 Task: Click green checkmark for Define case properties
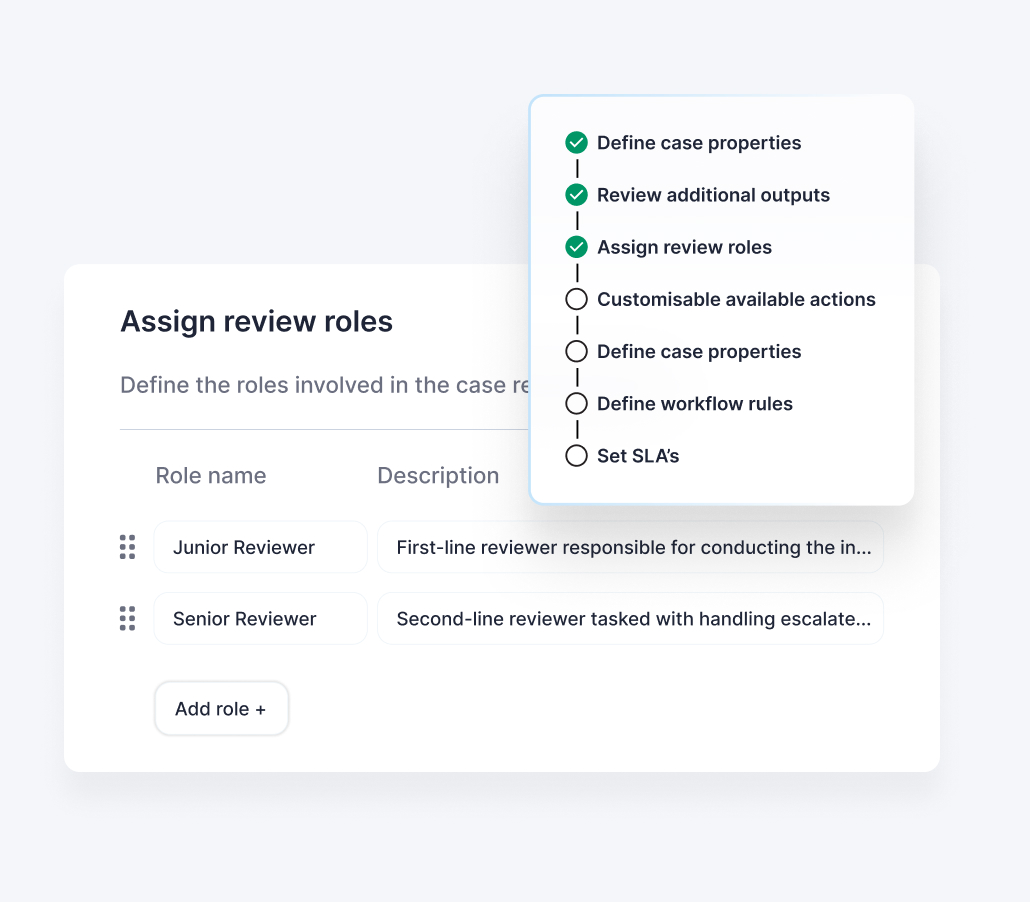pyautogui.click(x=576, y=143)
